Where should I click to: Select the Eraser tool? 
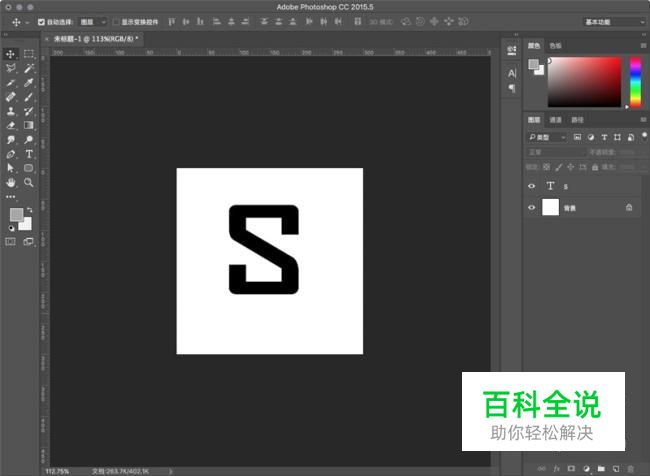point(10,125)
